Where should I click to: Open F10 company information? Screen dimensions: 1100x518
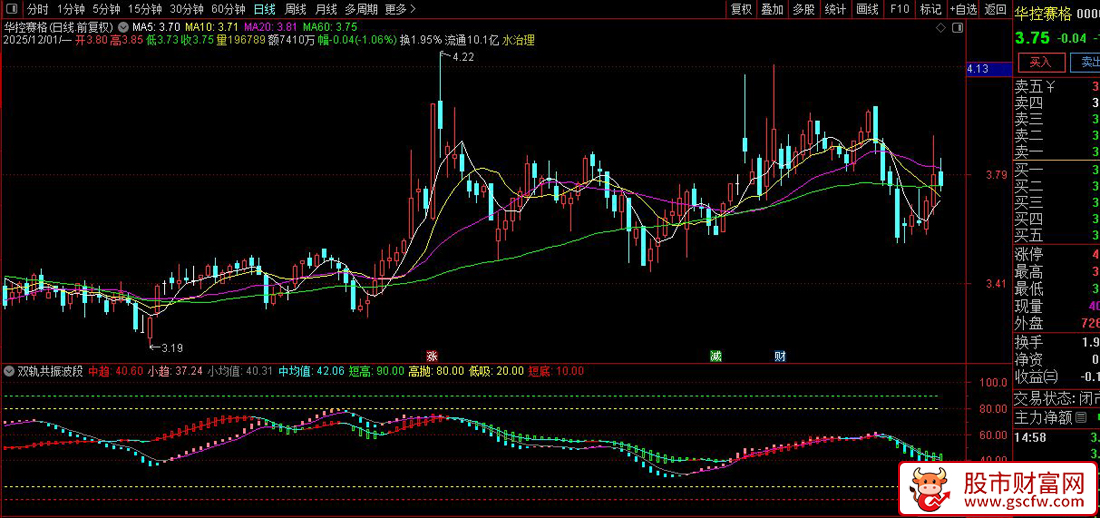tap(899, 9)
